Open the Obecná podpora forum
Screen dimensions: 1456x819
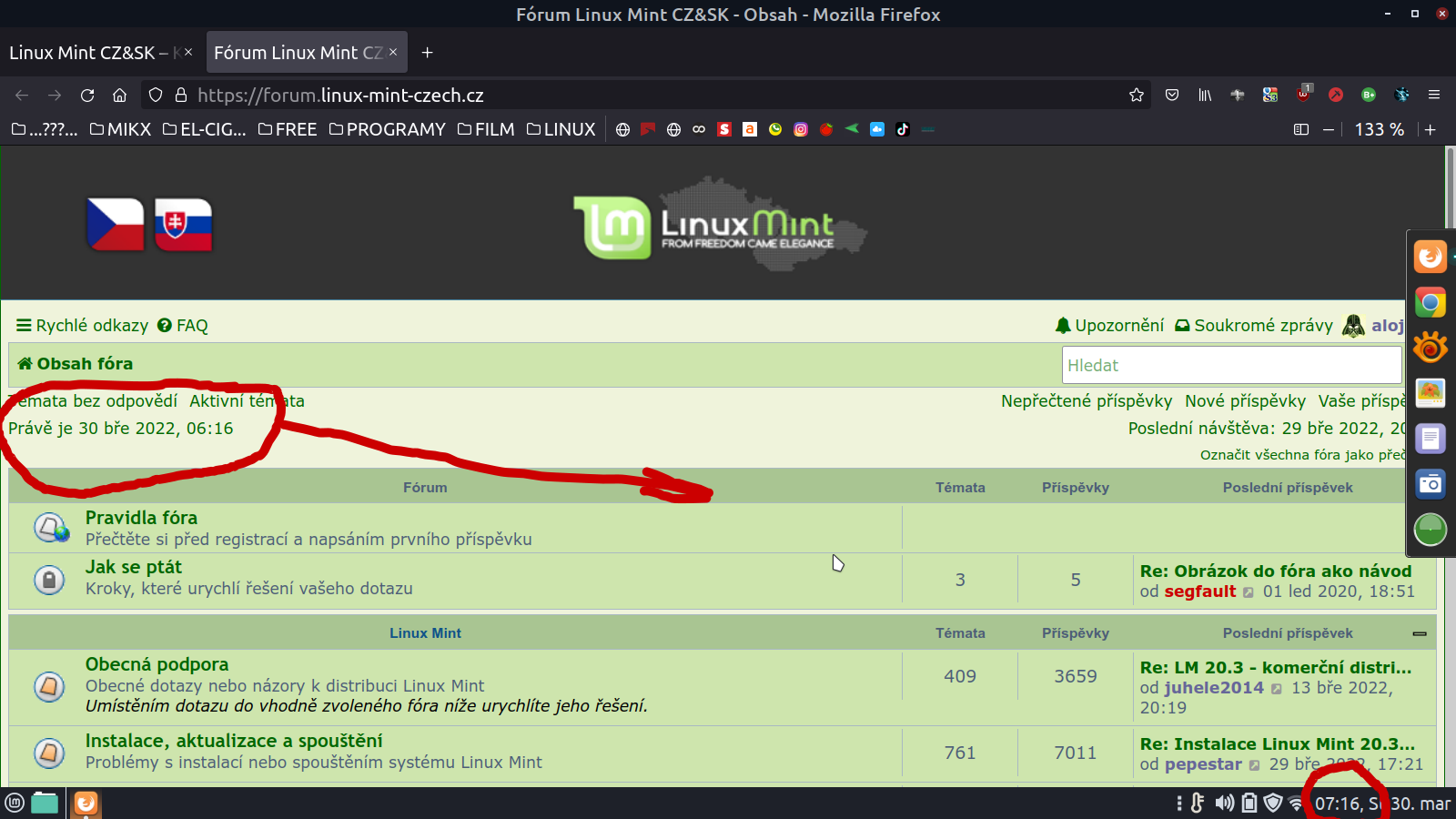click(157, 664)
